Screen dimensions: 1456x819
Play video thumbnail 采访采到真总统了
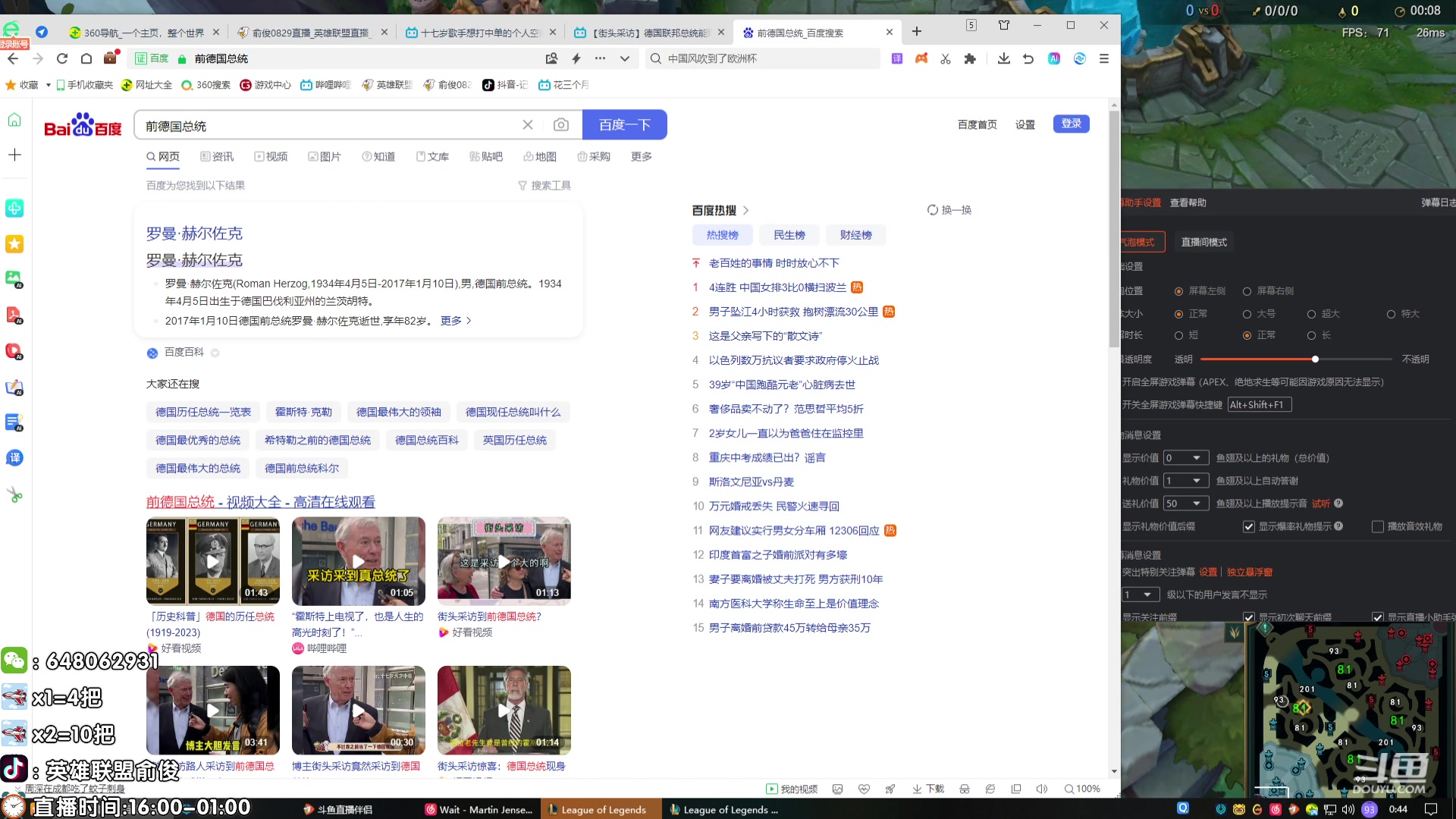click(x=358, y=560)
